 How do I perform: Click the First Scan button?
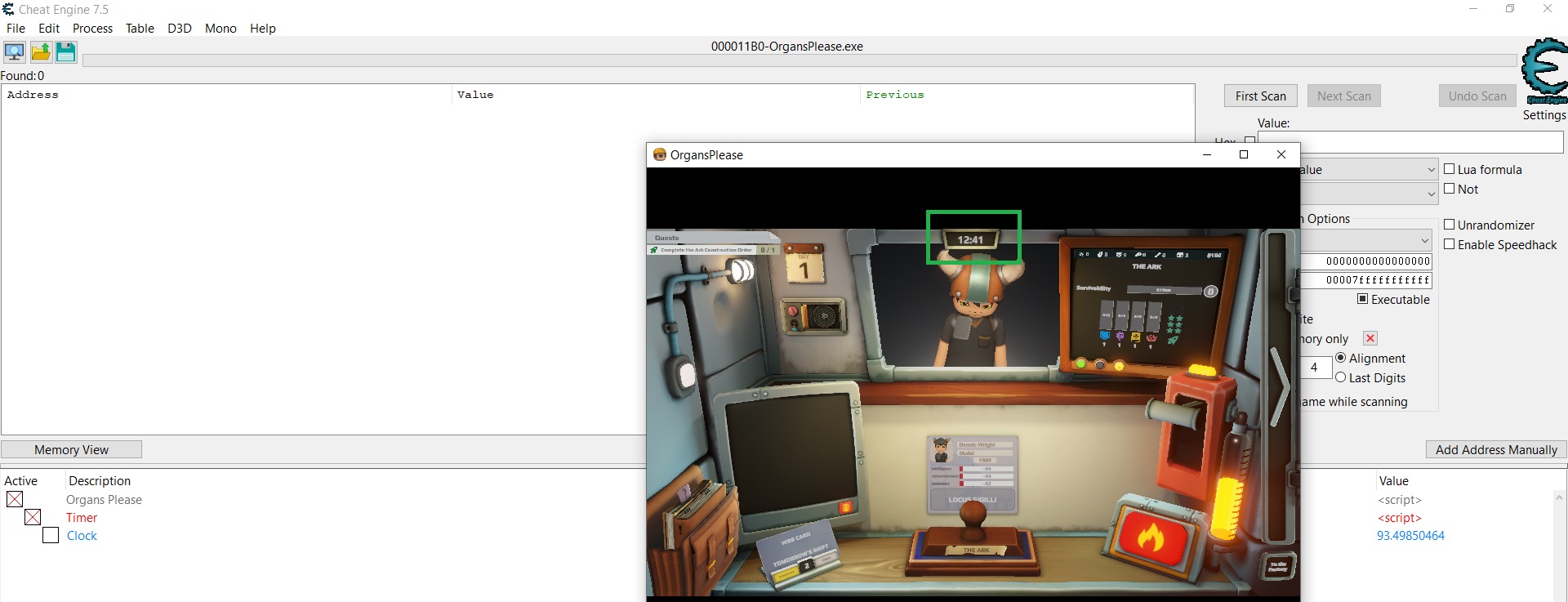point(1260,96)
